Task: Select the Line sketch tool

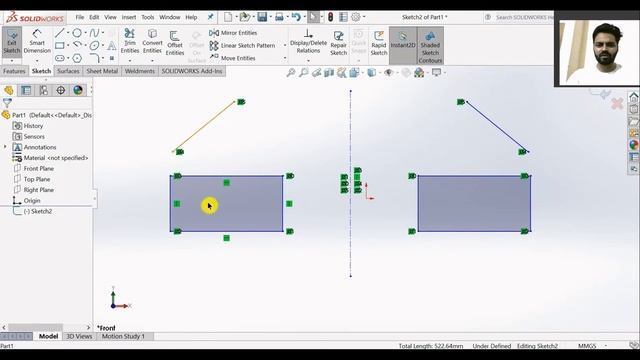Action: (x=60, y=33)
